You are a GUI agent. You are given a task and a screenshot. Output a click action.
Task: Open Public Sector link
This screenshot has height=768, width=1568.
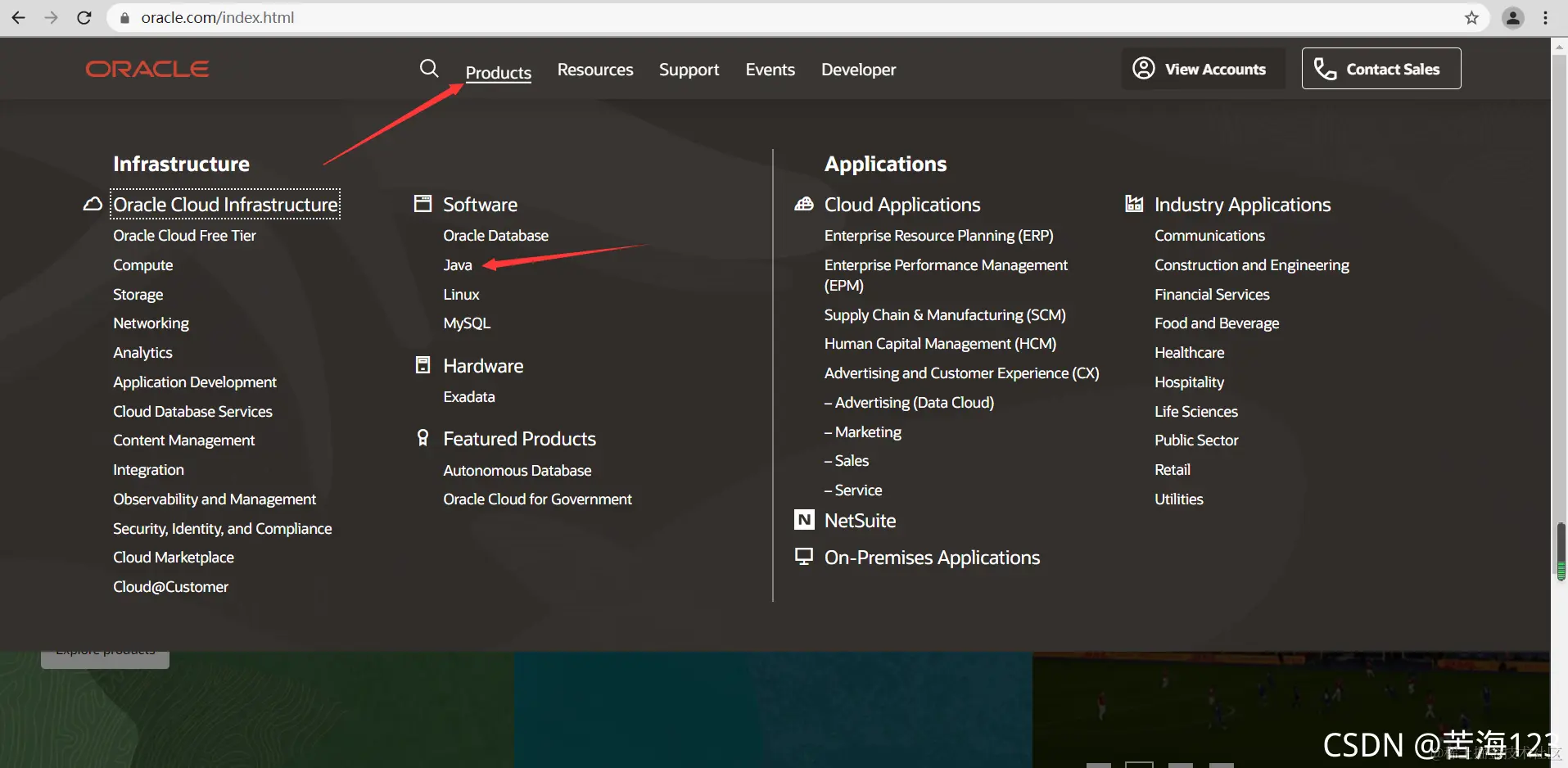pos(1196,440)
